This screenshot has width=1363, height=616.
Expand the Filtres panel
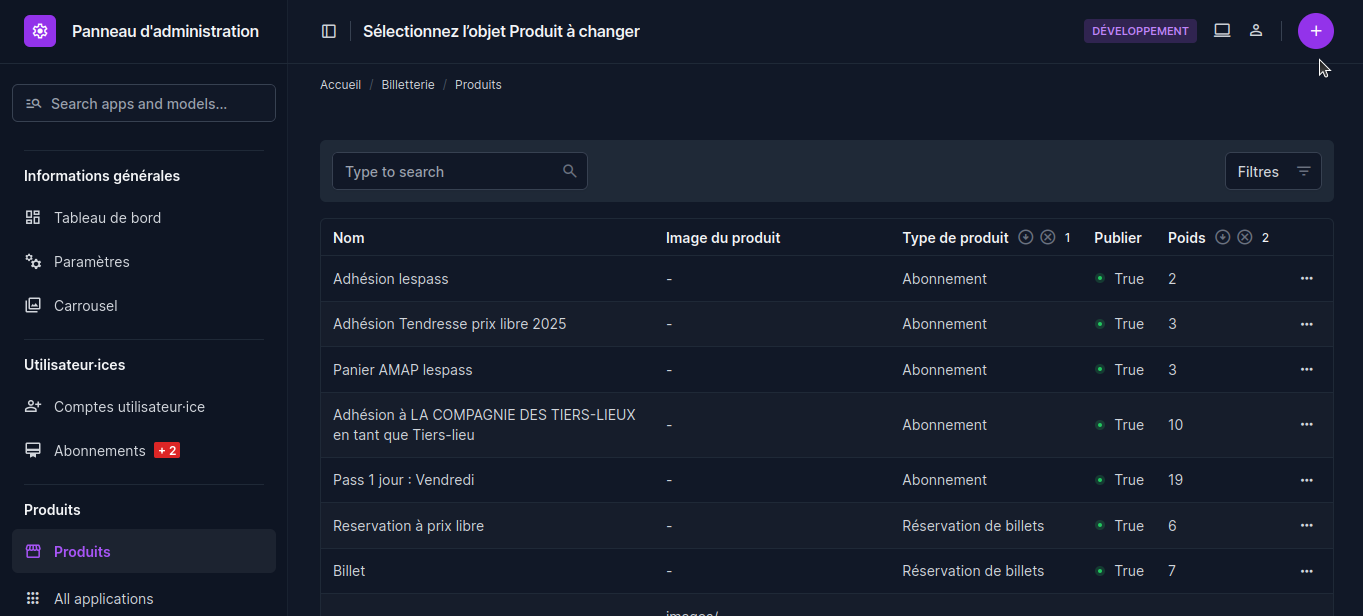pos(1273,172)
